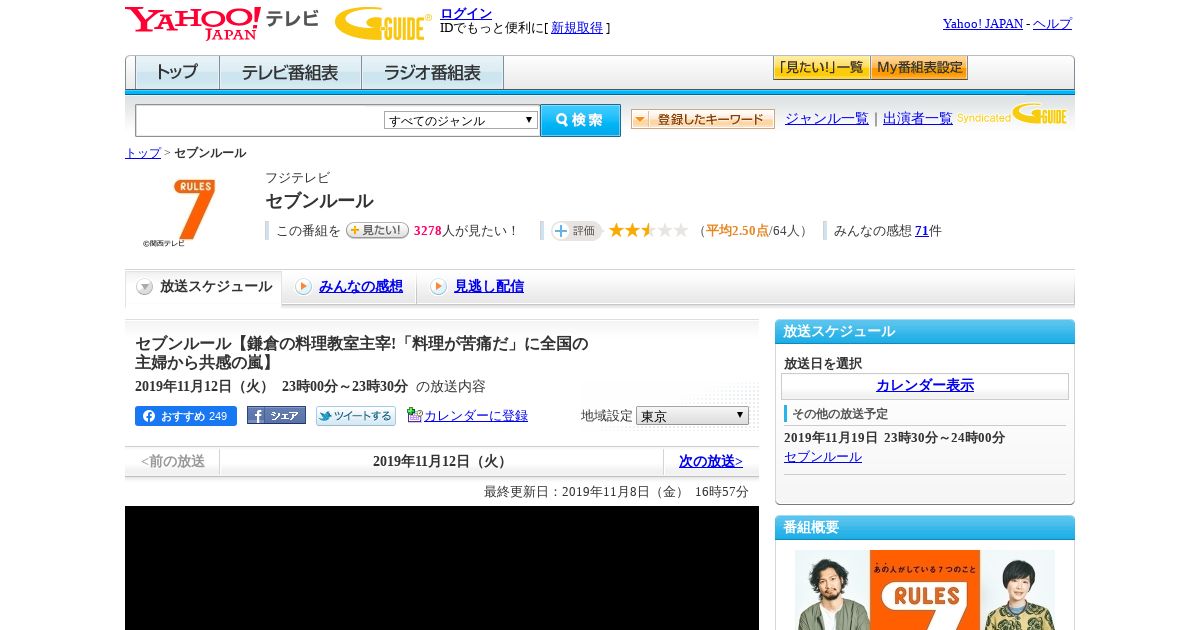
Task: Click the 2019年11月12日（火） date heading in navigation bar
Action: click(x=441, y=461)
